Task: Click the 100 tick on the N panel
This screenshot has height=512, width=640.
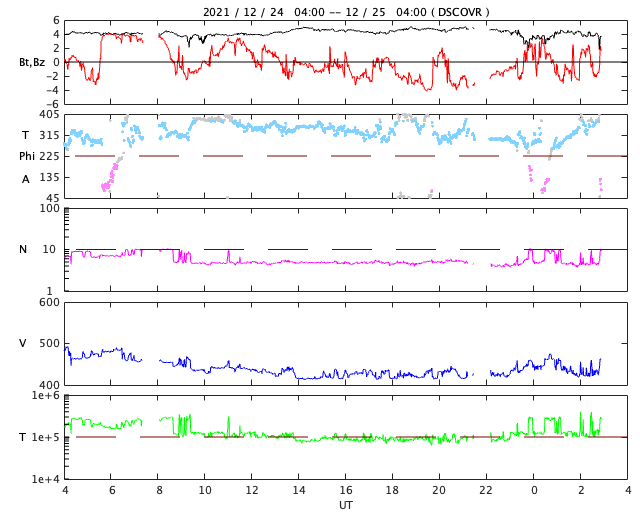Action: [50, 208]
